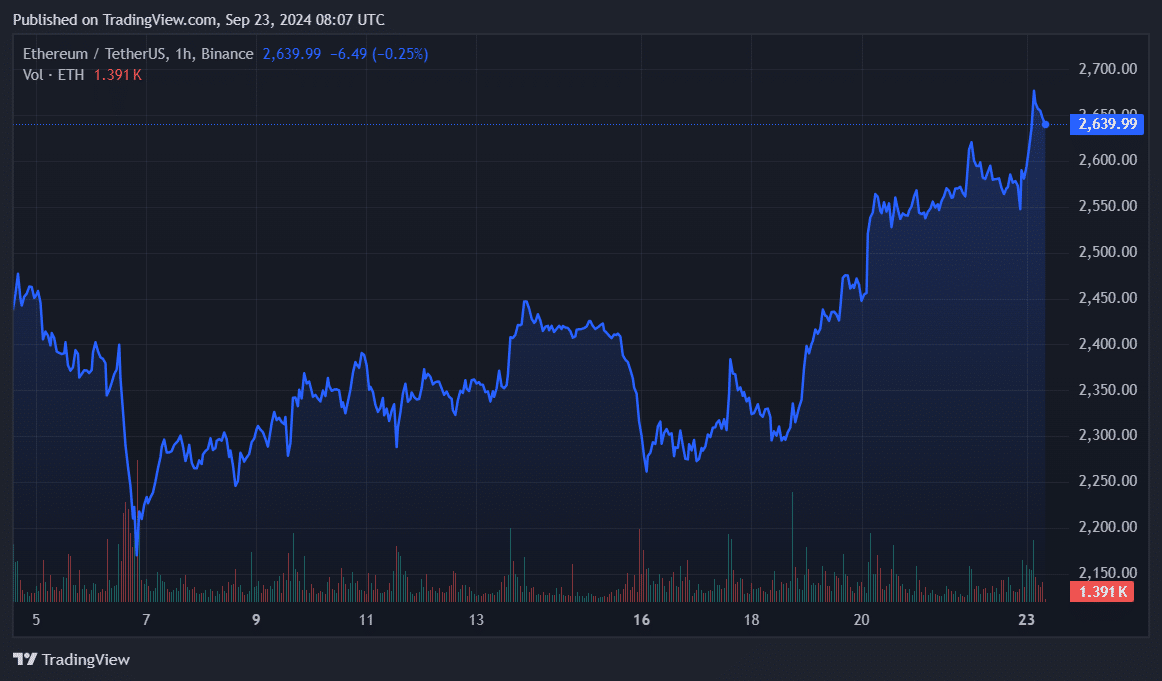Toggle the blue current price label on axis
The width and height of the screenshot is (1162, 681).
pos(1105,124)
